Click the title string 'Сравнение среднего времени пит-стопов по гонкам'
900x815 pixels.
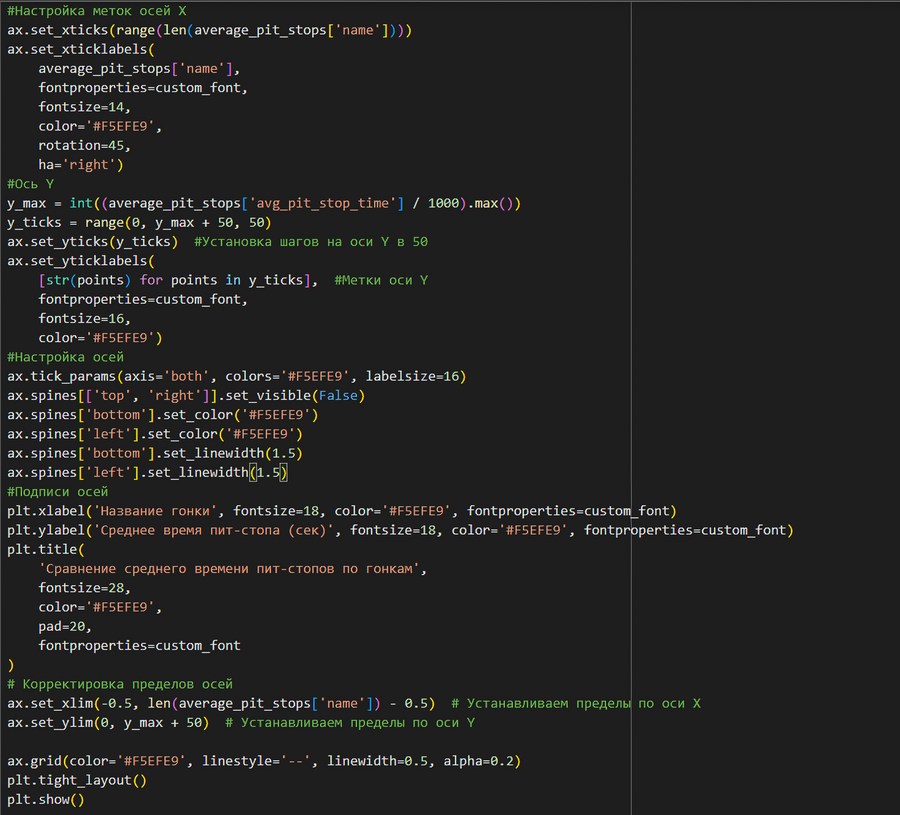230,569
